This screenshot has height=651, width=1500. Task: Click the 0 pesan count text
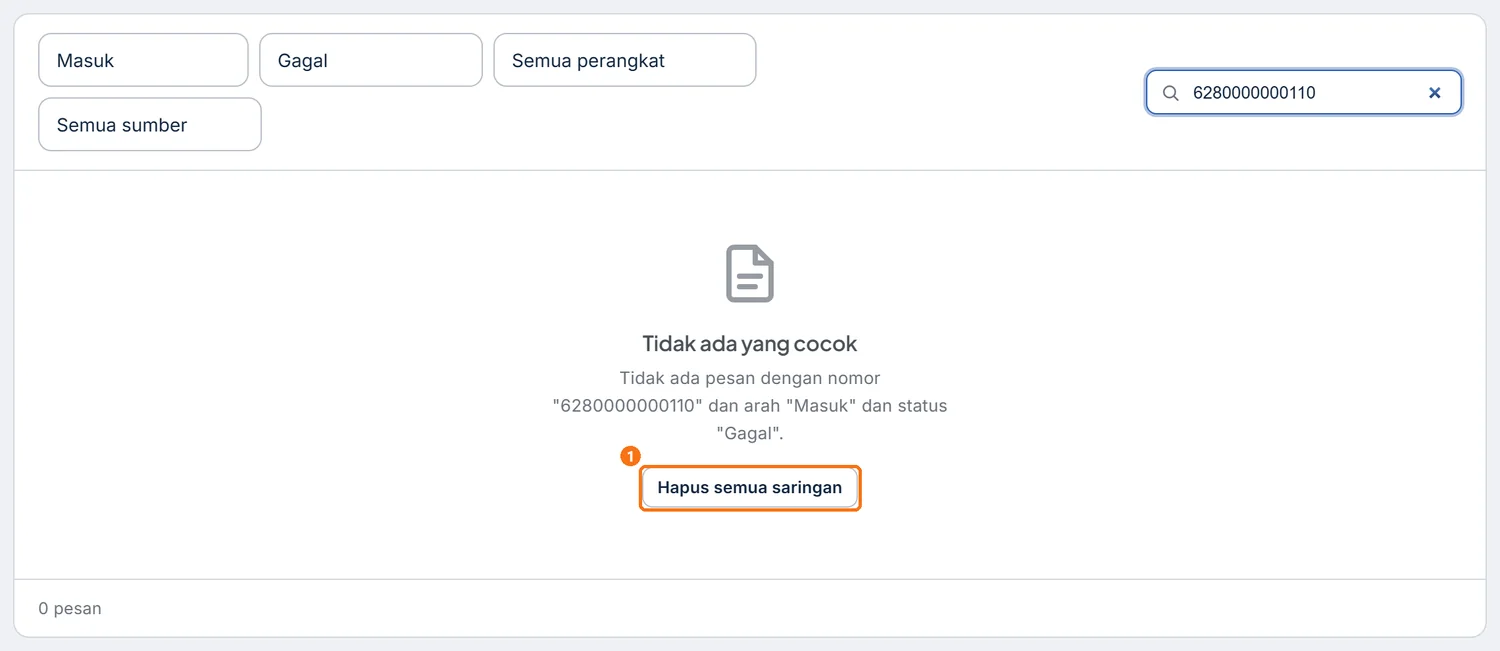click(x=70, y=608)
